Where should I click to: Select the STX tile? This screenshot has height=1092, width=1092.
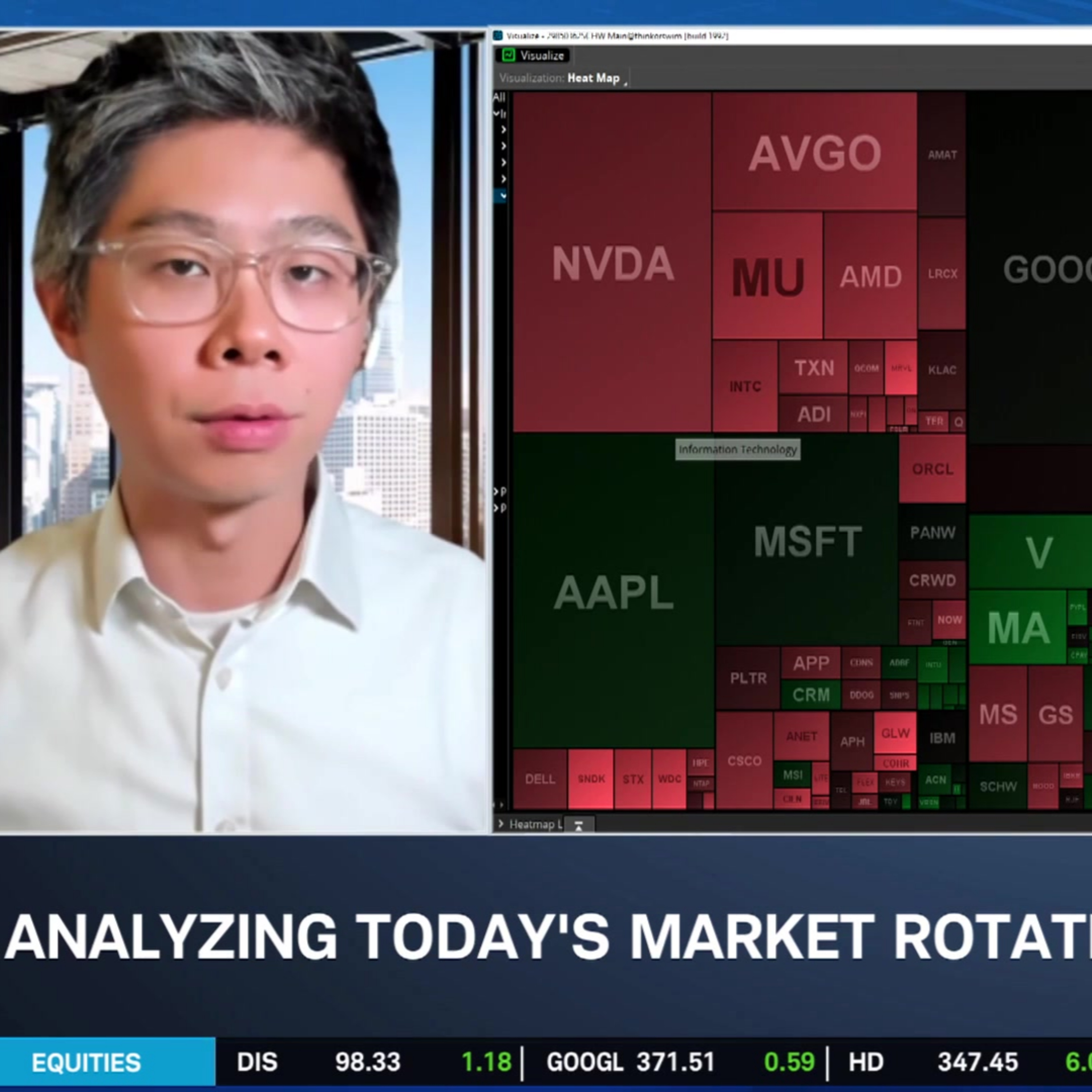pos(633,779)
